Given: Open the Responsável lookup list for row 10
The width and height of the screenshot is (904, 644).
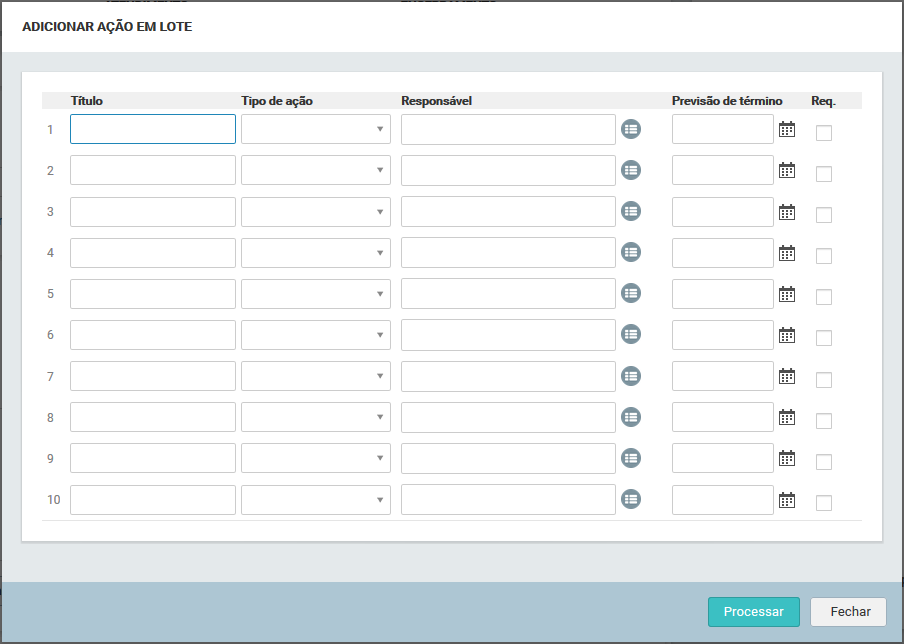Looking at the screenshot, I should (x=631, y=499).
